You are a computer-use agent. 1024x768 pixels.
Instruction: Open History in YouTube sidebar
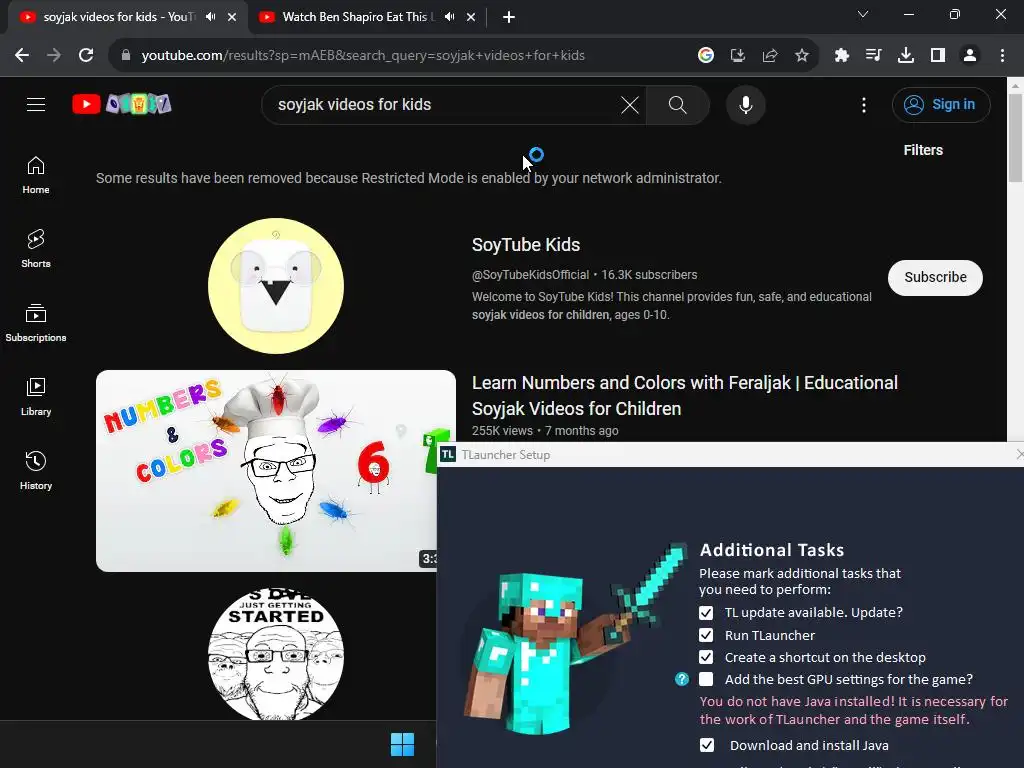pos(36,470)
